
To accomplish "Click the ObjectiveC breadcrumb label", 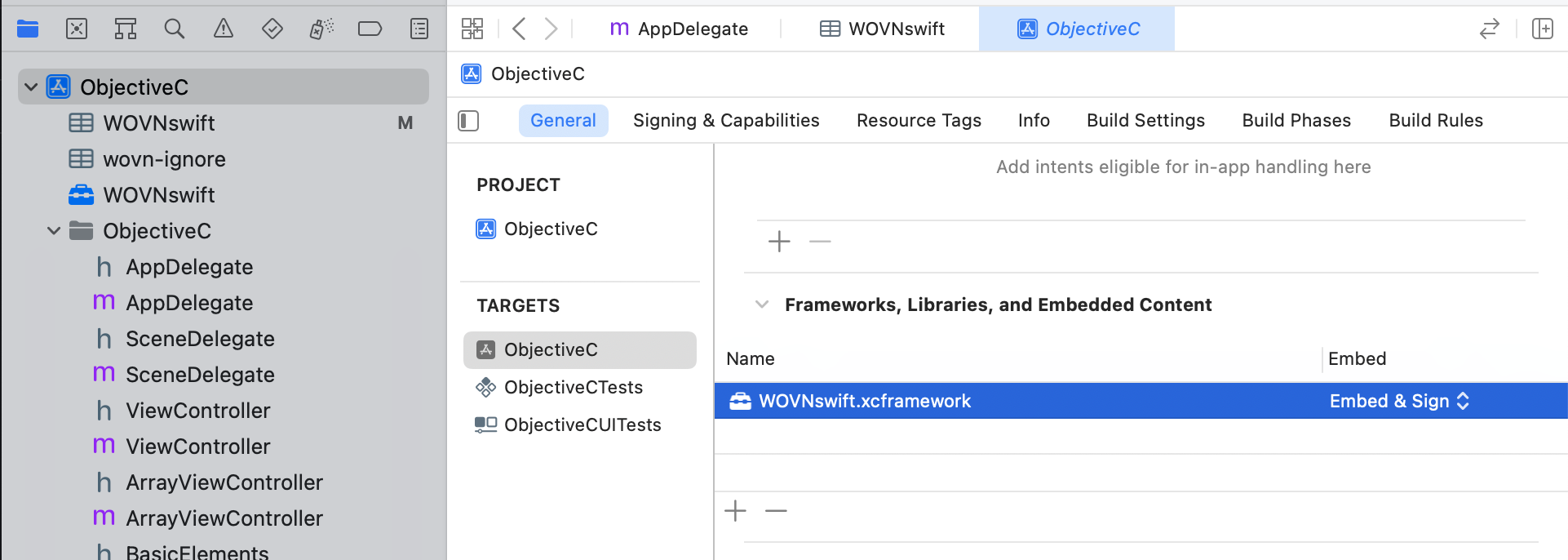I will point(538,74).
